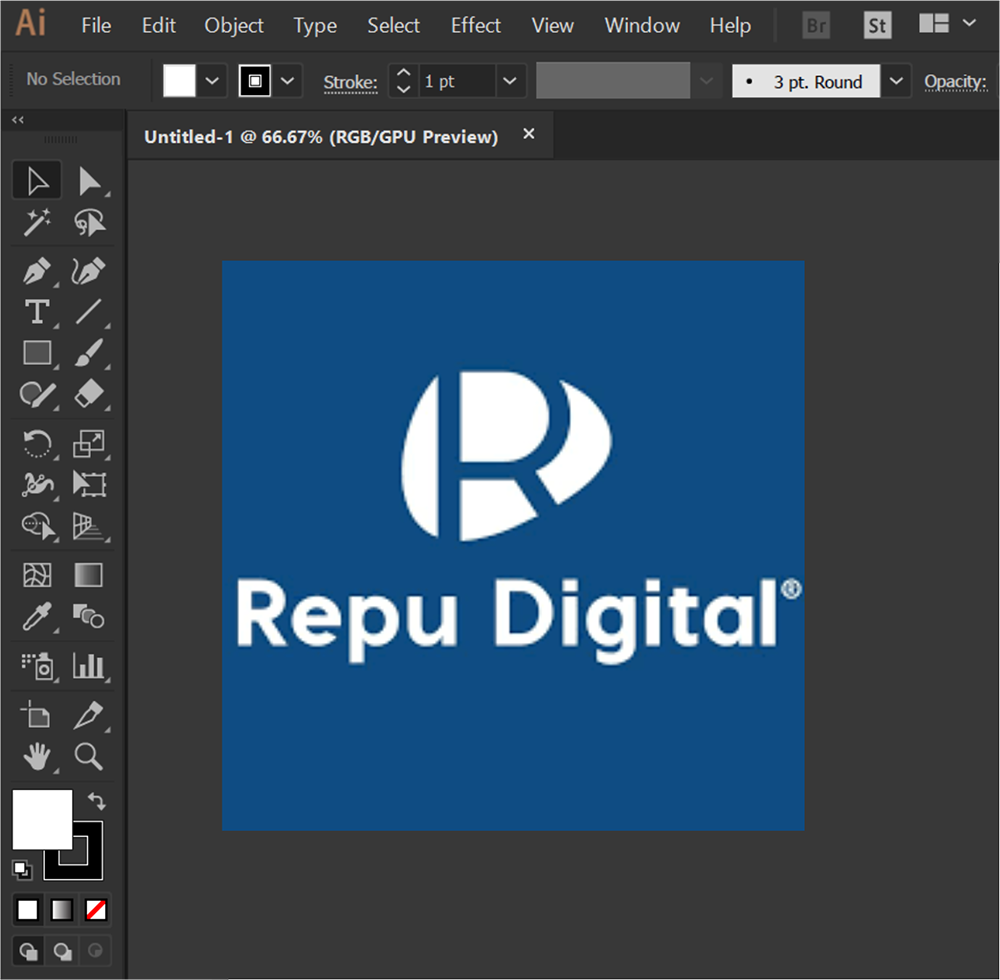This screenshot has height=980, width=1000.
Task: Select the Selection tool (black arrow)
Action: tap(37, 181)
